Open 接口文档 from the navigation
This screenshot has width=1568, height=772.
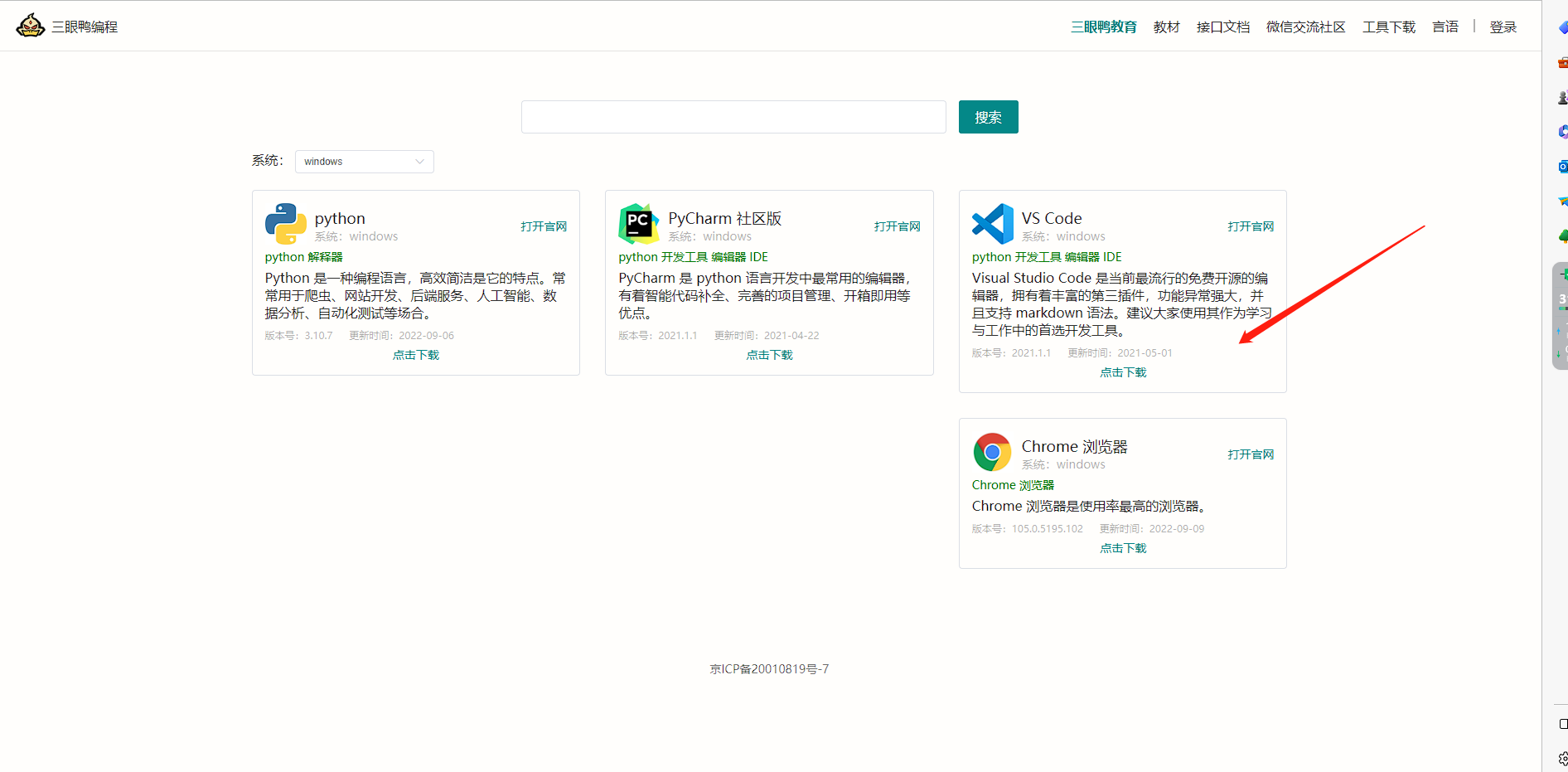click(1223, 27)
